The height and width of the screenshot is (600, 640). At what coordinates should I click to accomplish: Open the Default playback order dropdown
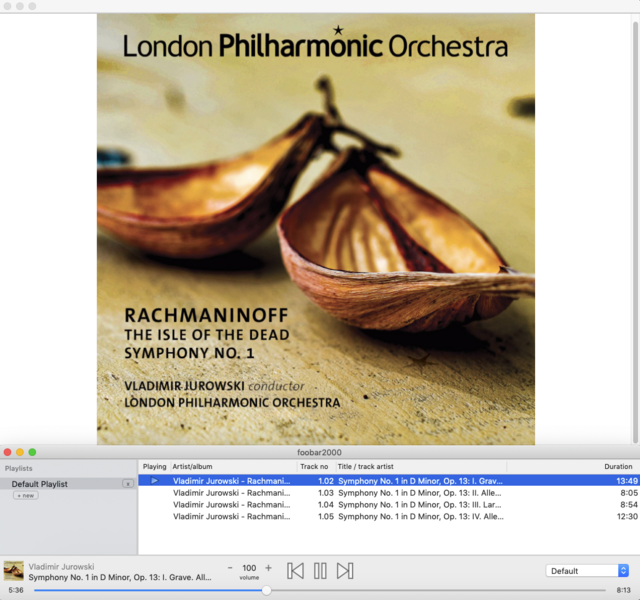click(x=587, y=571)
